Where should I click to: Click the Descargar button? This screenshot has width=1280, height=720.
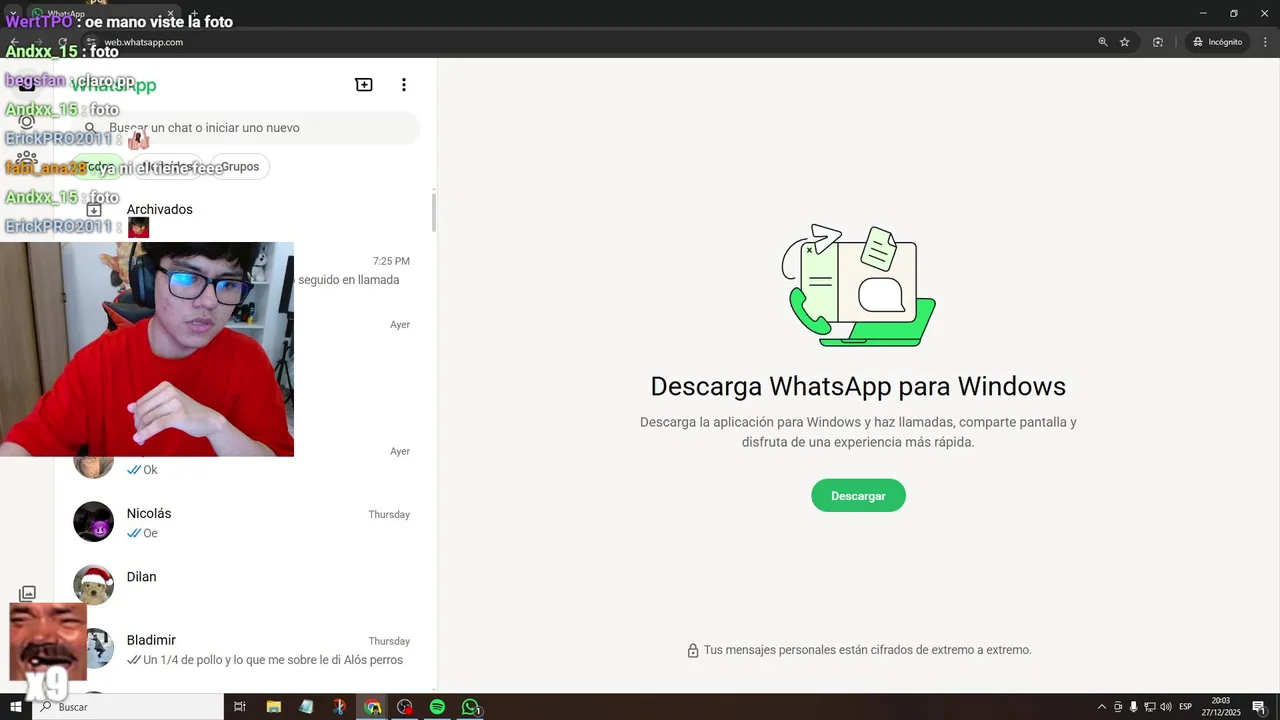click(858, 496)
